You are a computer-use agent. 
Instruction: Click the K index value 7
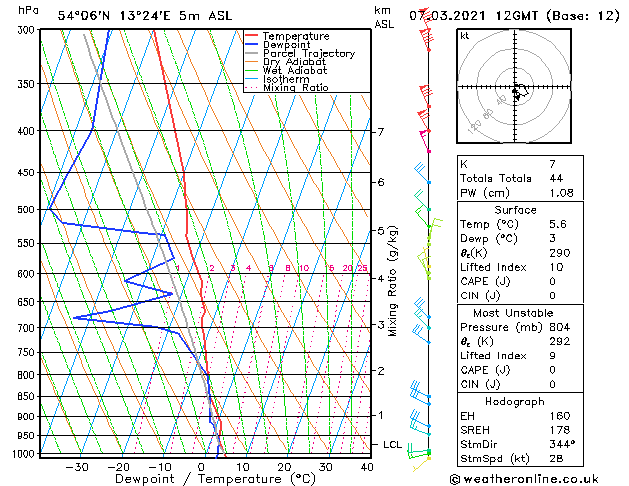(552, 164)
